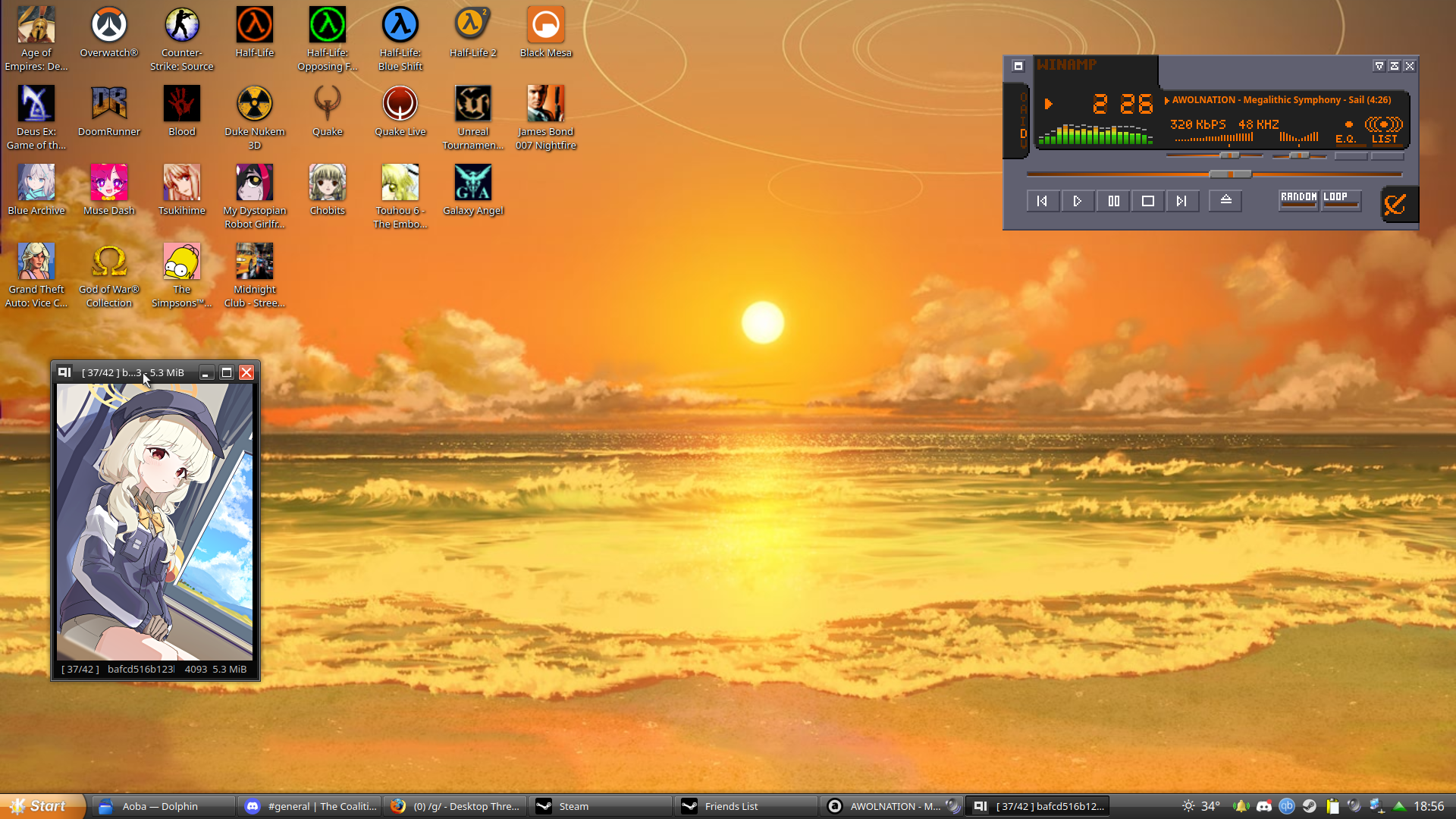Open the clipboard tray icon
This screenshot has width=1456, height=819.
click(1332, 806)
